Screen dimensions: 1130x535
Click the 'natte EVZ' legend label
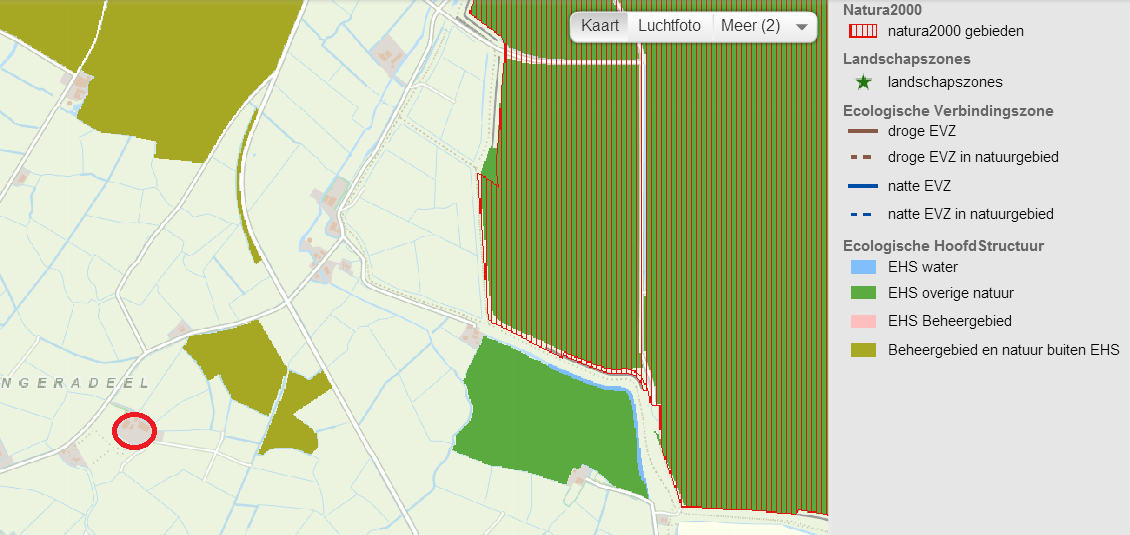919,186
